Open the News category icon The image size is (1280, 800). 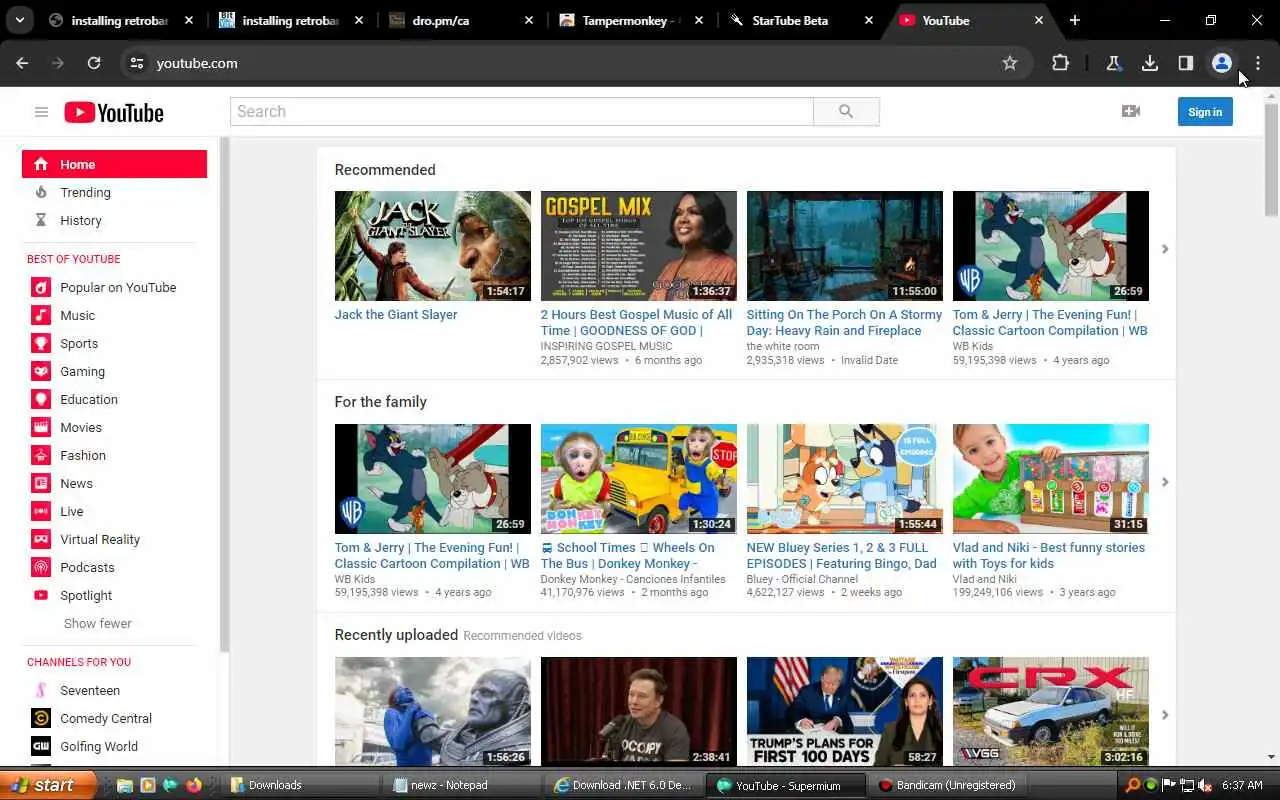coord(41,483)
